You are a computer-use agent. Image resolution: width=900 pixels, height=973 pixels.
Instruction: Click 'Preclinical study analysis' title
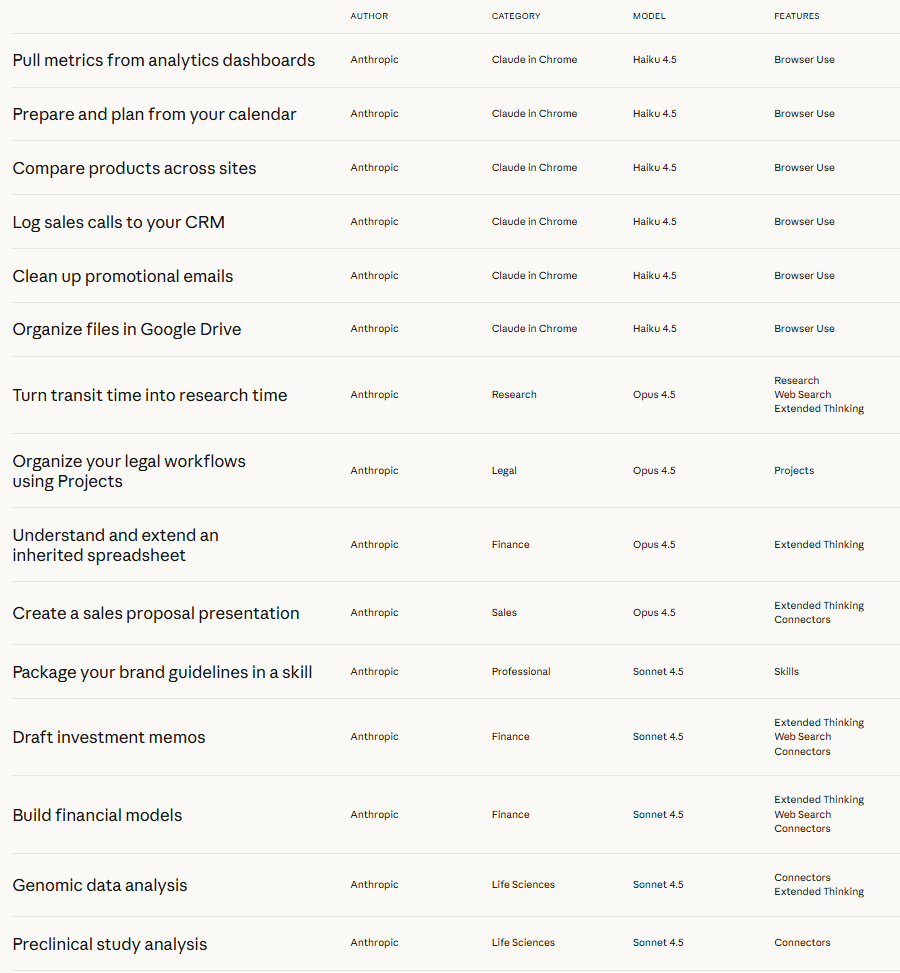point(110,944)
